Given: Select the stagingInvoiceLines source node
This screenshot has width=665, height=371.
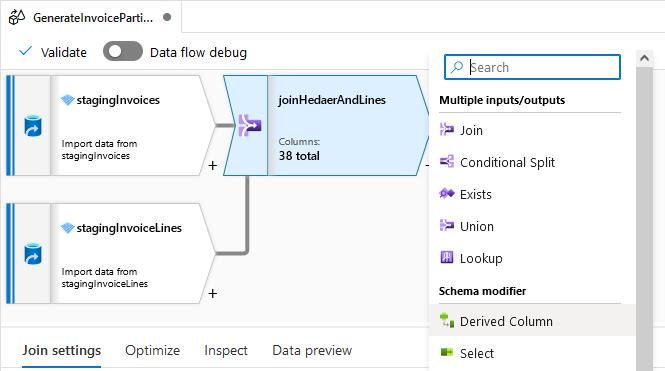Looking at the screenshot, I should pos(110,254).
